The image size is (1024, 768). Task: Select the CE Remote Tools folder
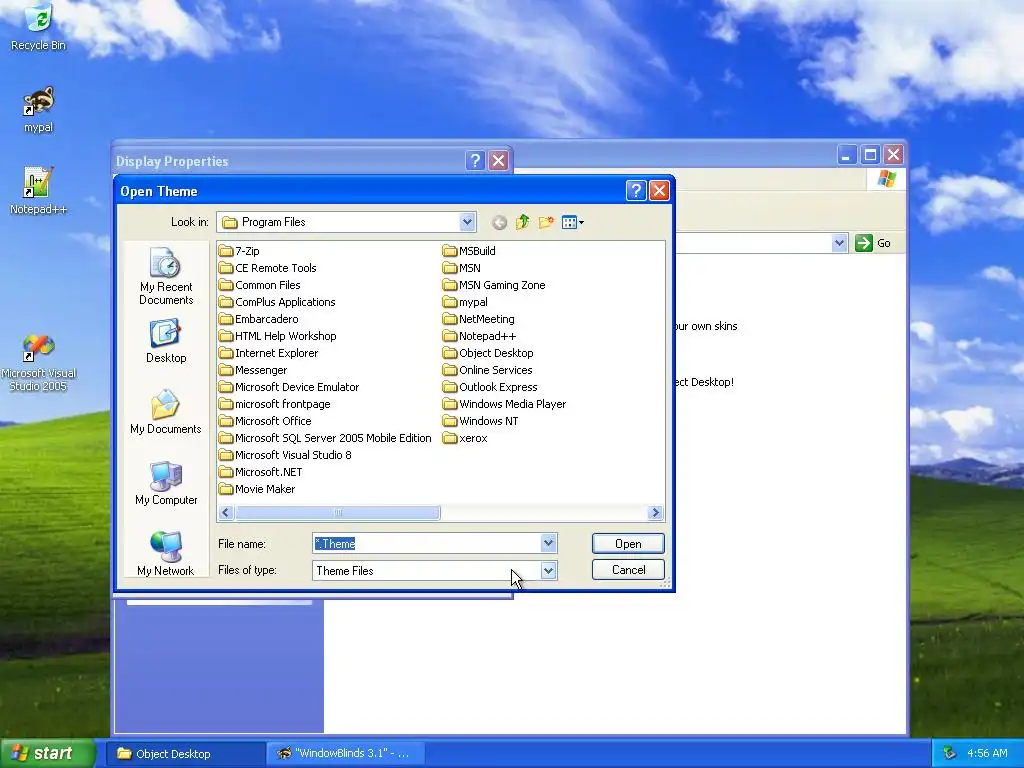[x=268, y=268]
